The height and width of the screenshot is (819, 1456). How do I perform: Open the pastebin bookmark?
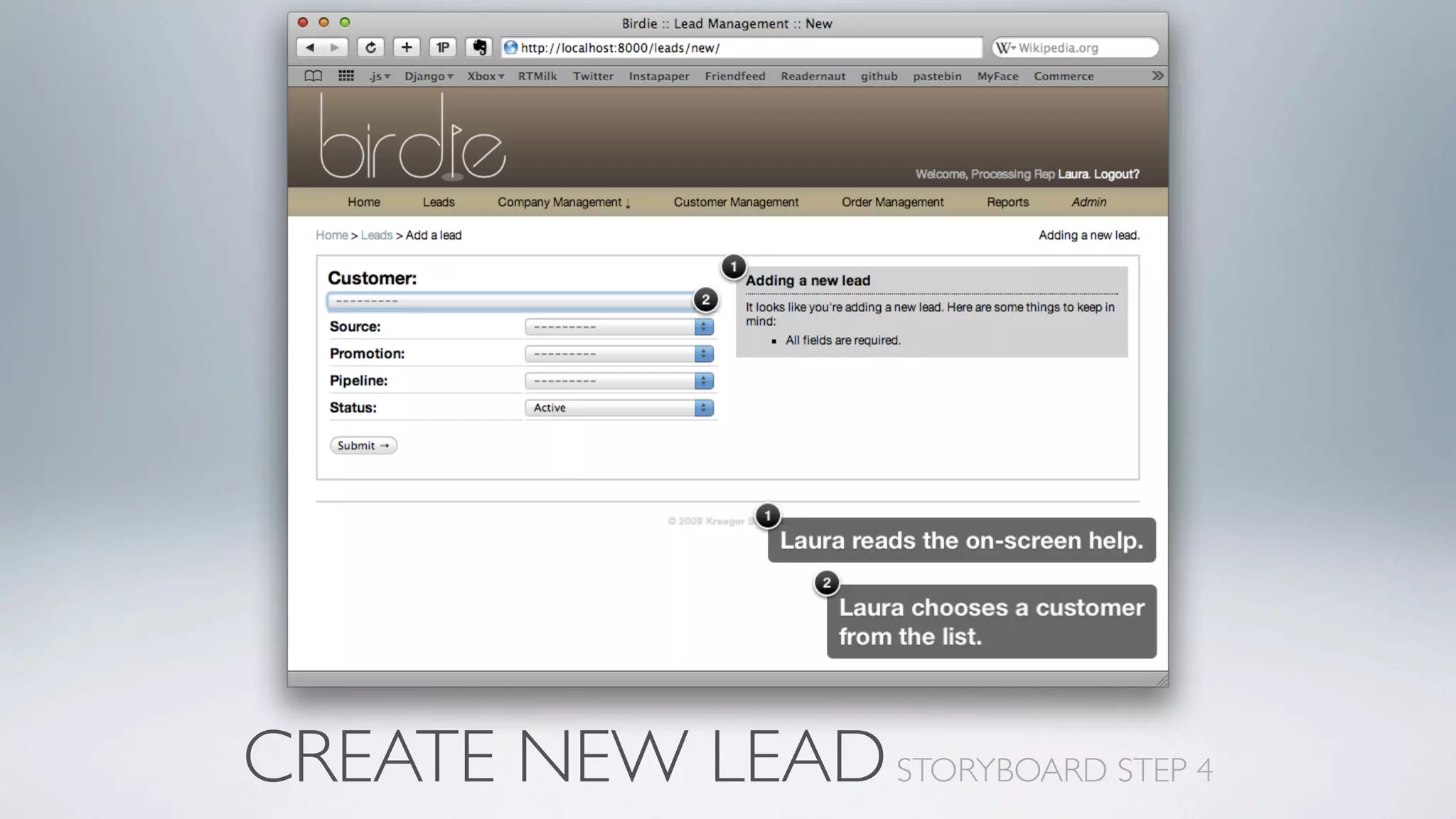tap(937, 76)
